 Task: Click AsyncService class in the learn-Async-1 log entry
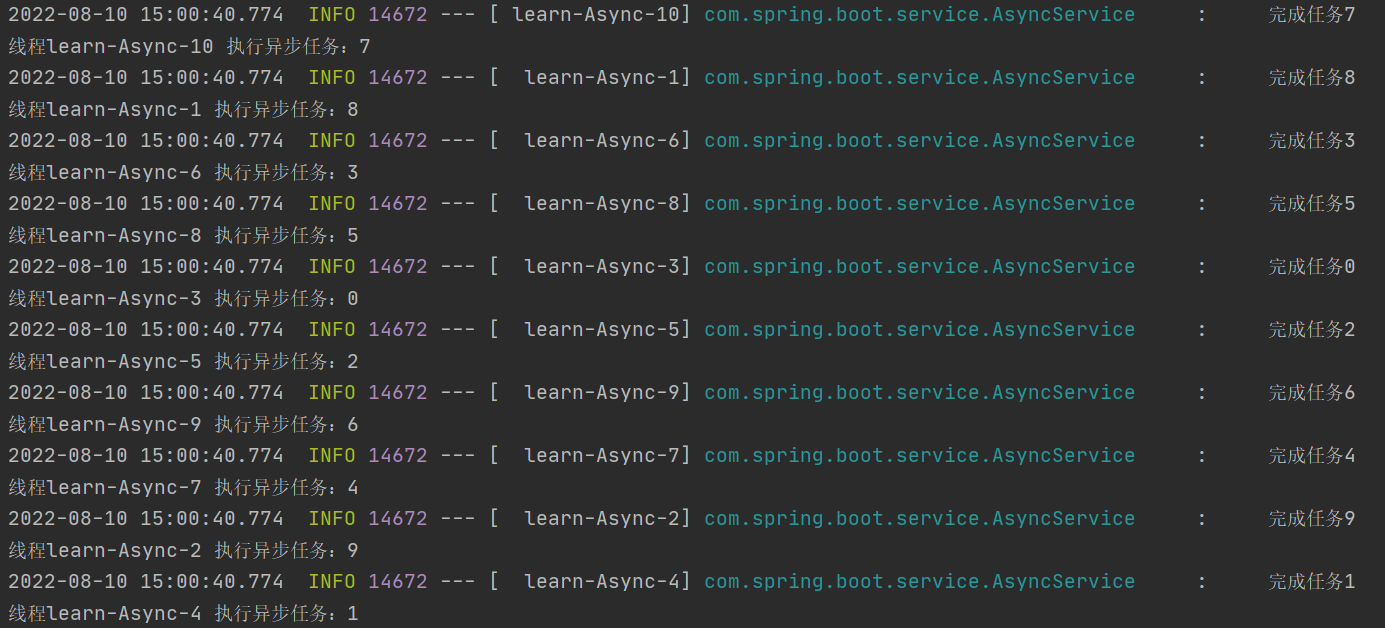919,78
